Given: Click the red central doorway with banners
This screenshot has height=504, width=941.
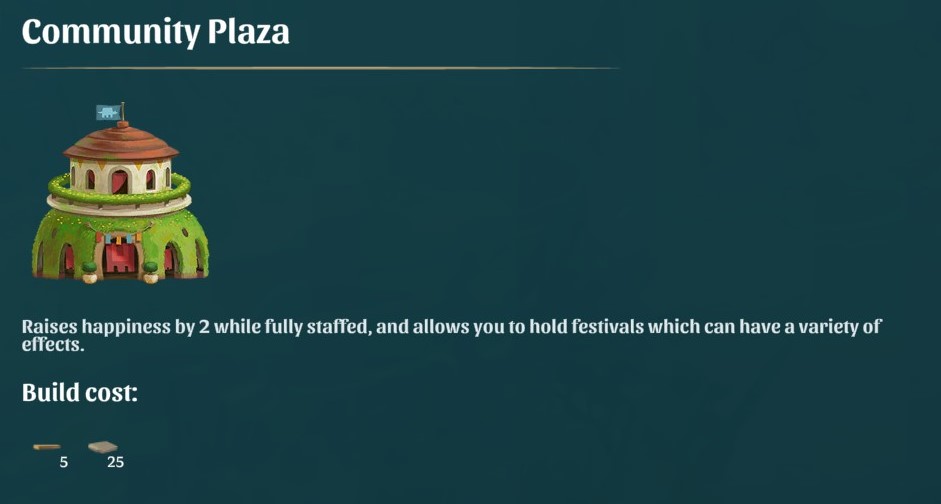Looking at the screenshot, I should [120, 258].
